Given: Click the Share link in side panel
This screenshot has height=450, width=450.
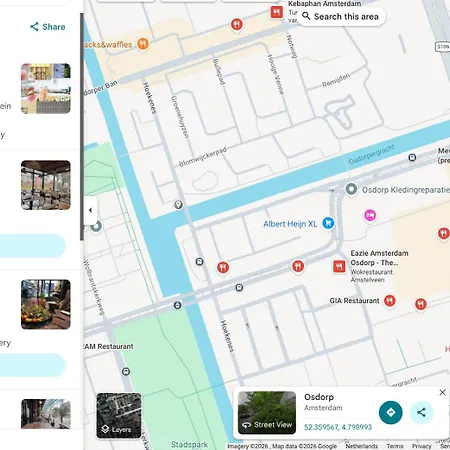Looking at the screenshot, I should point(47,27).
